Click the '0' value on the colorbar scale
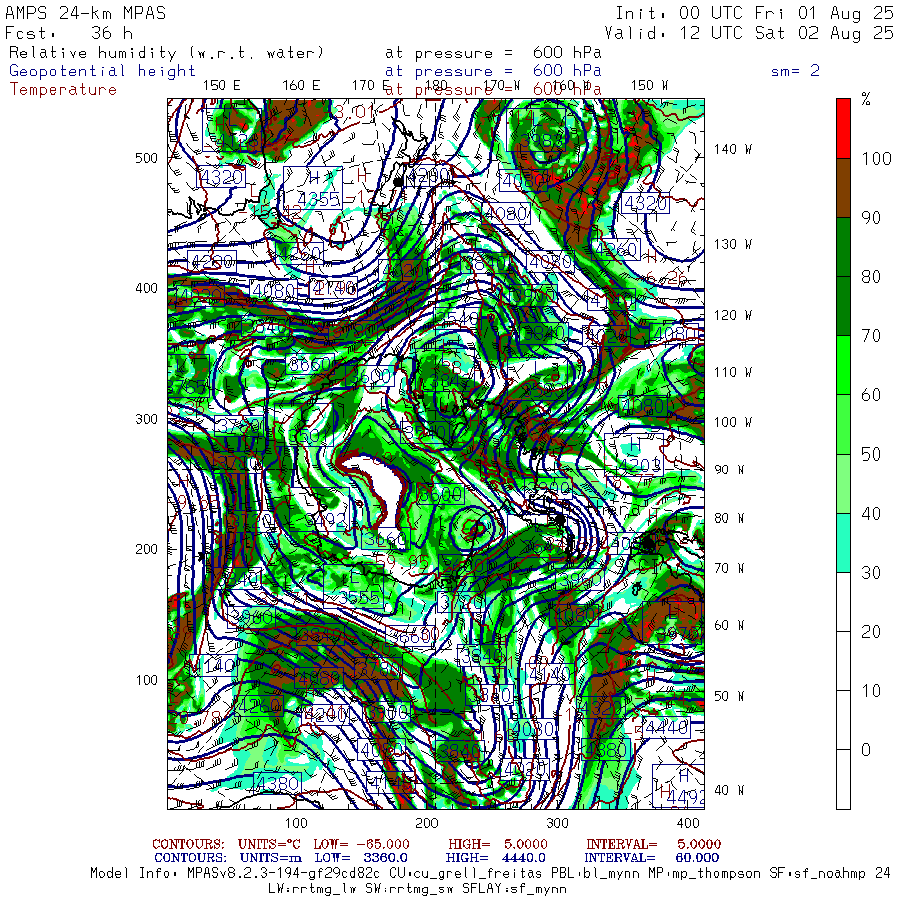900x900 pixels. 867,750
